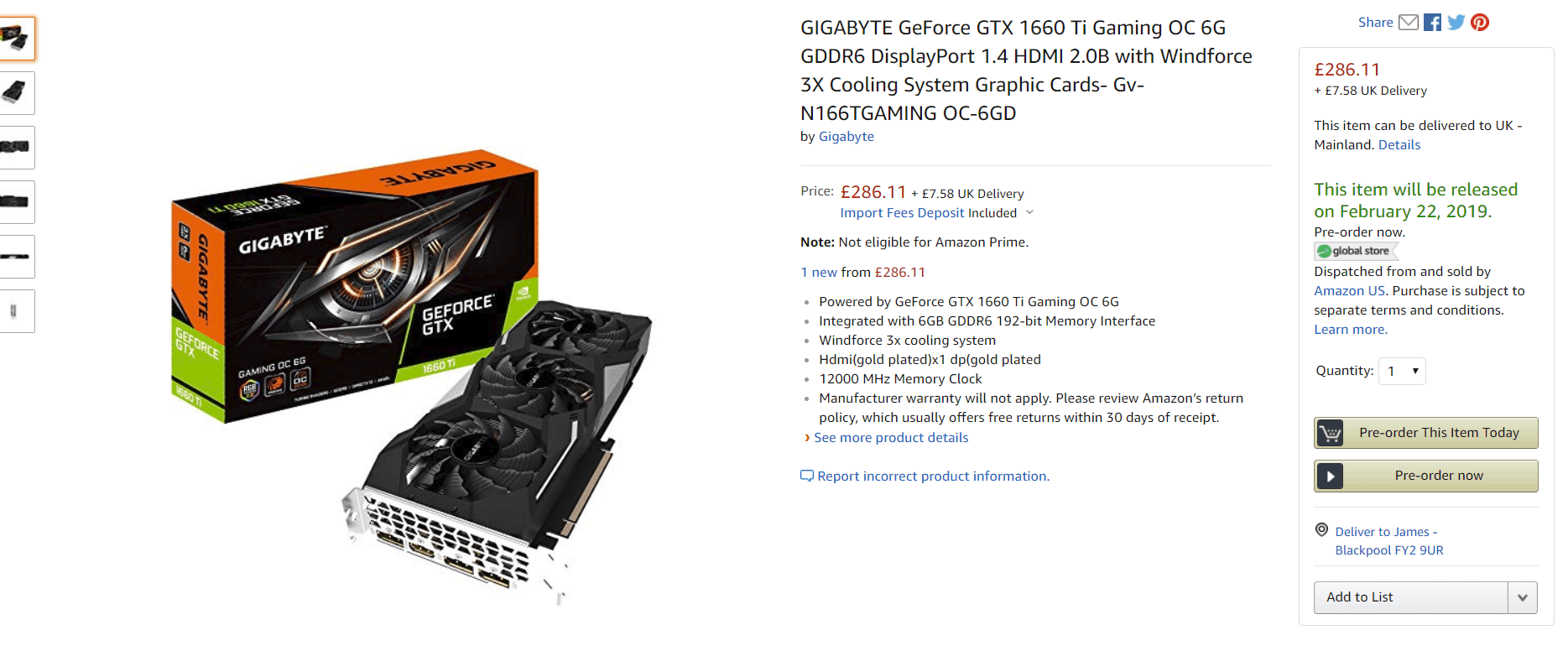Open the Quantity dropdown

1402,371
